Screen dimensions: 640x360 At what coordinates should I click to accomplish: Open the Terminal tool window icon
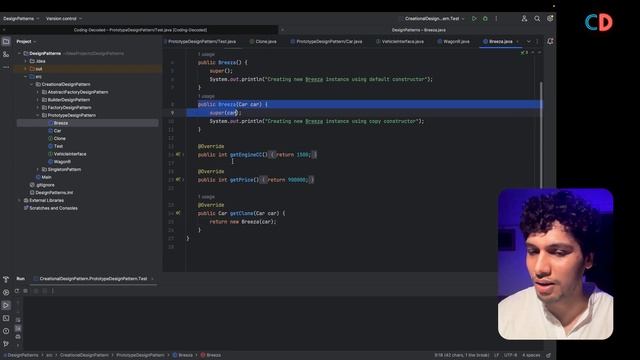click(x=6, y=318)
